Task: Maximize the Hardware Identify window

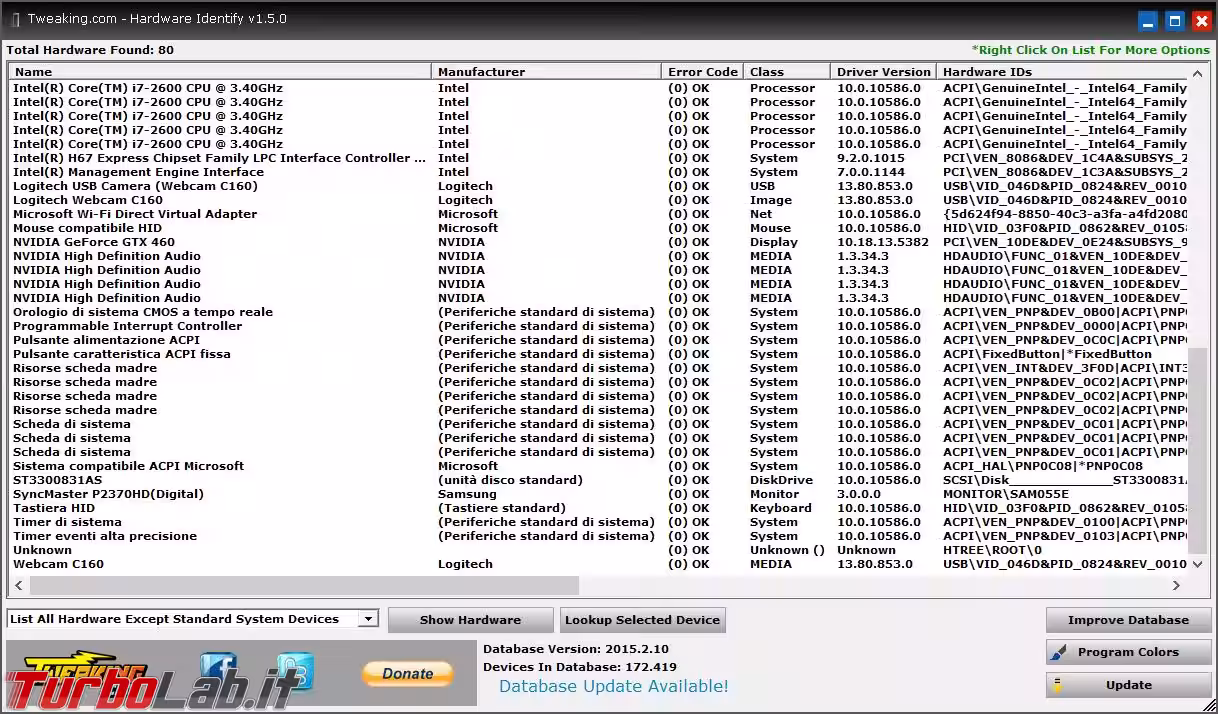Action: [1175, 20]
